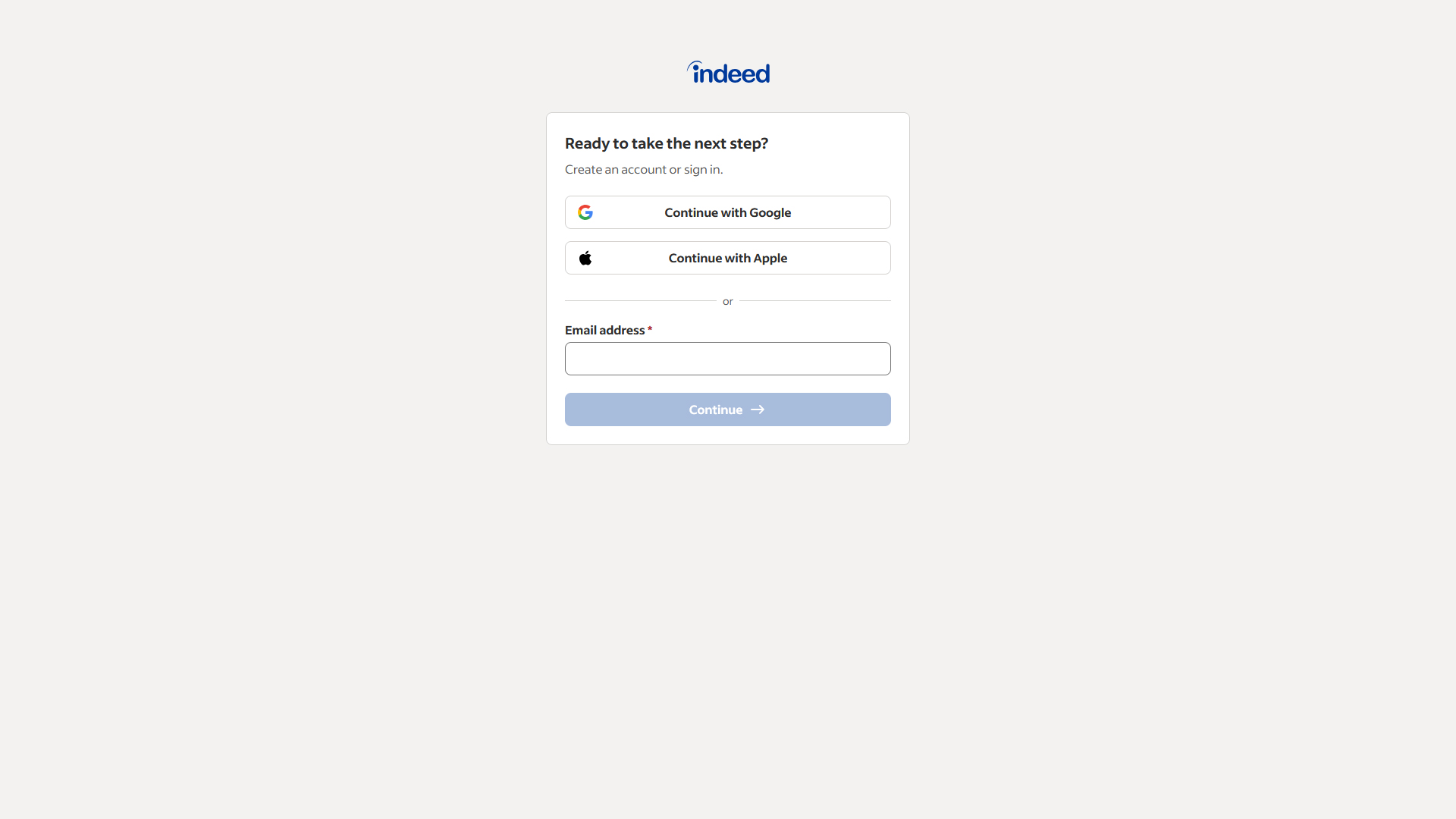The image size is (1456, 819).
Task: Click the 'or' divider text
Action: click(x=728, y=301)
